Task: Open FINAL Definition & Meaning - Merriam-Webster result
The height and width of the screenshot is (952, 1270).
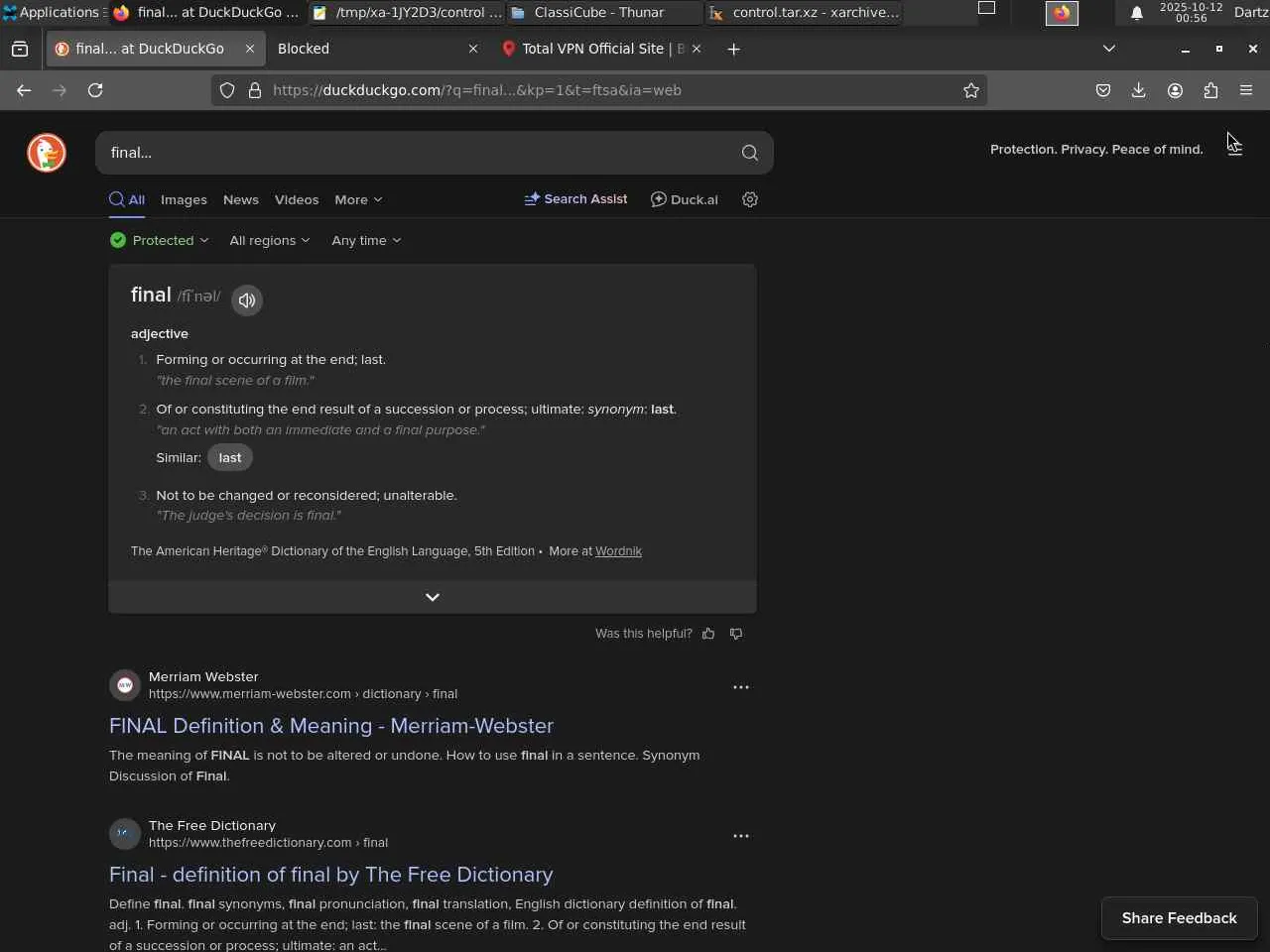Action: coord(331,726)
